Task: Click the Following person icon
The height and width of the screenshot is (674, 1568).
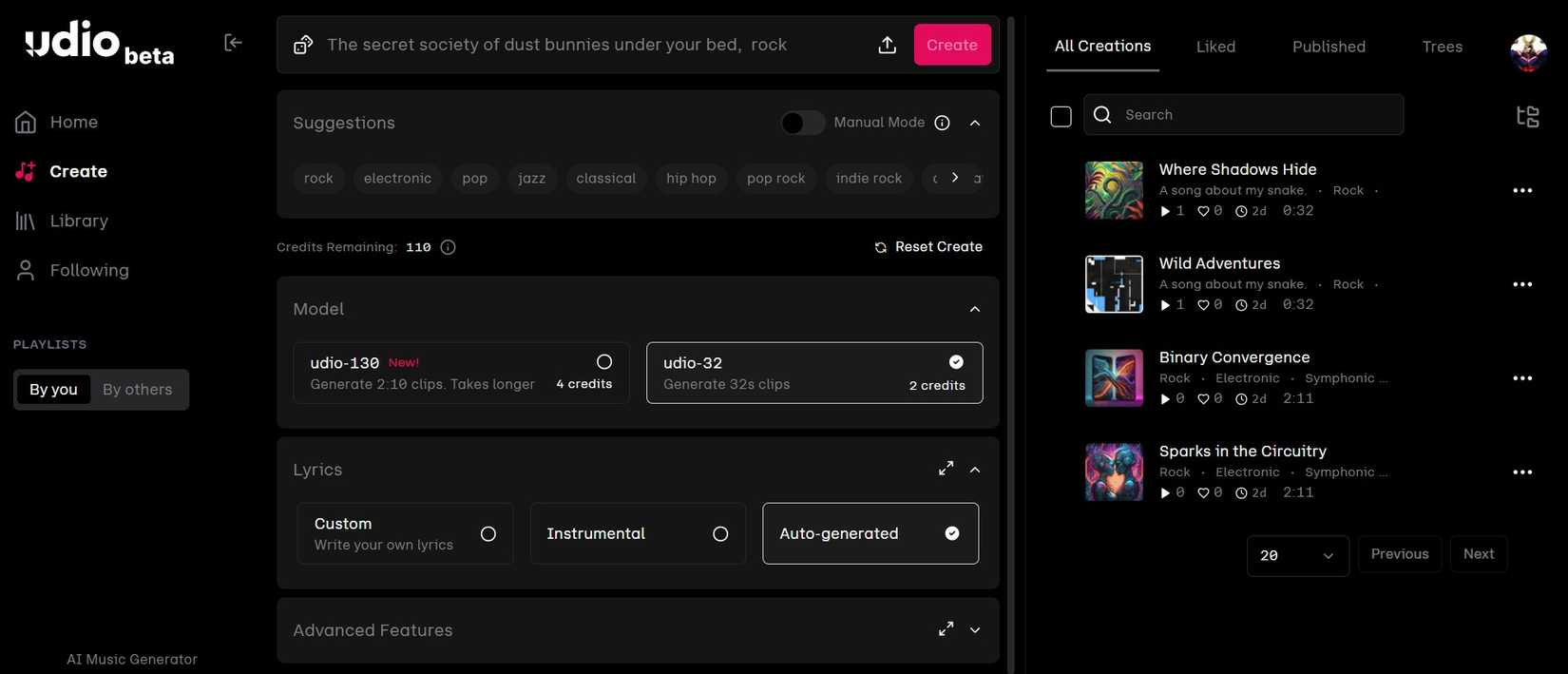Action: tap(26, 270)
